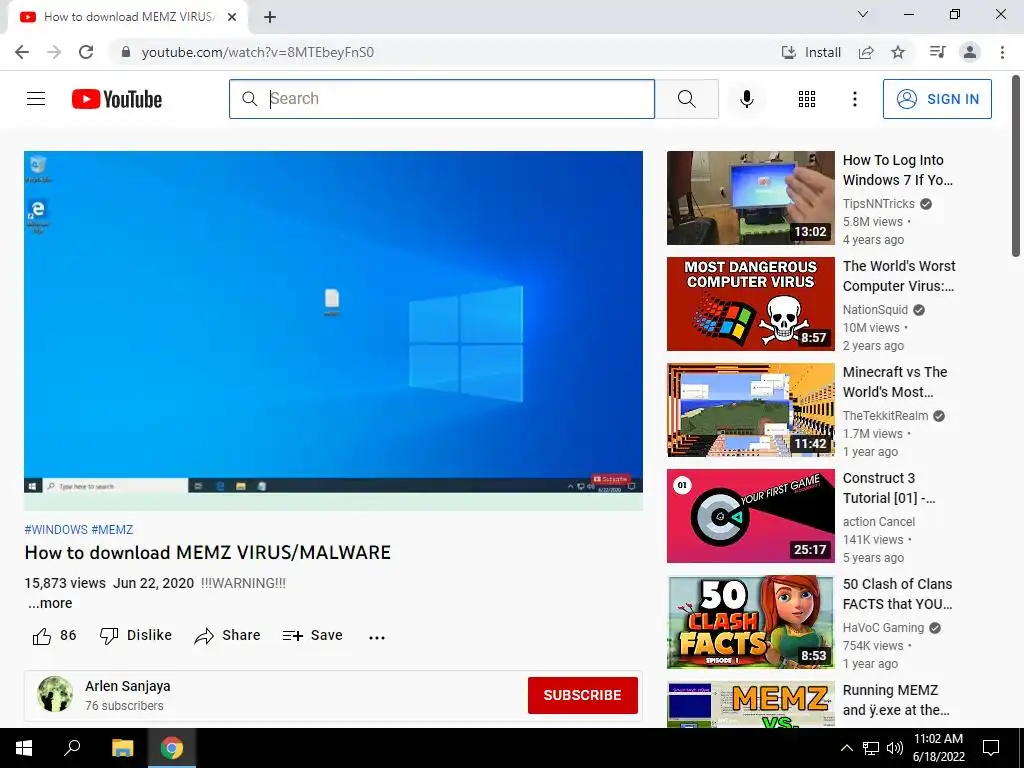Image resolution: width=1024 pixels, height=768 pixels.
Task: Visit NationSquid channel
Action: point(875,310)
